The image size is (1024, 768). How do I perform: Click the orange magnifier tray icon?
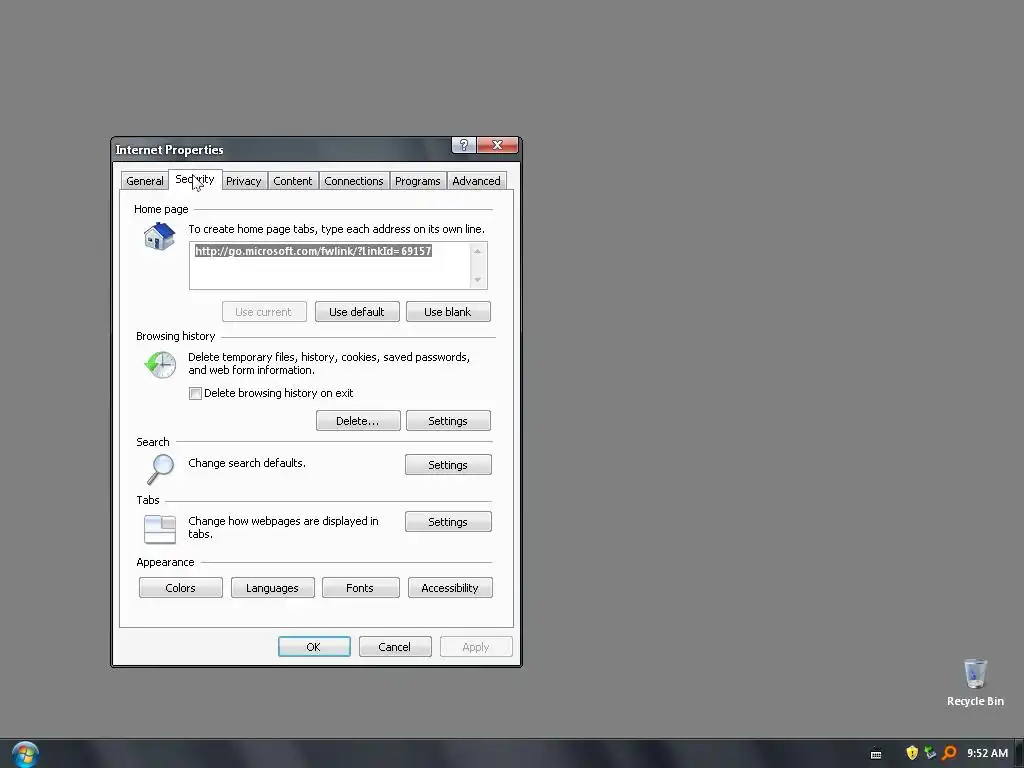(949, 753)
